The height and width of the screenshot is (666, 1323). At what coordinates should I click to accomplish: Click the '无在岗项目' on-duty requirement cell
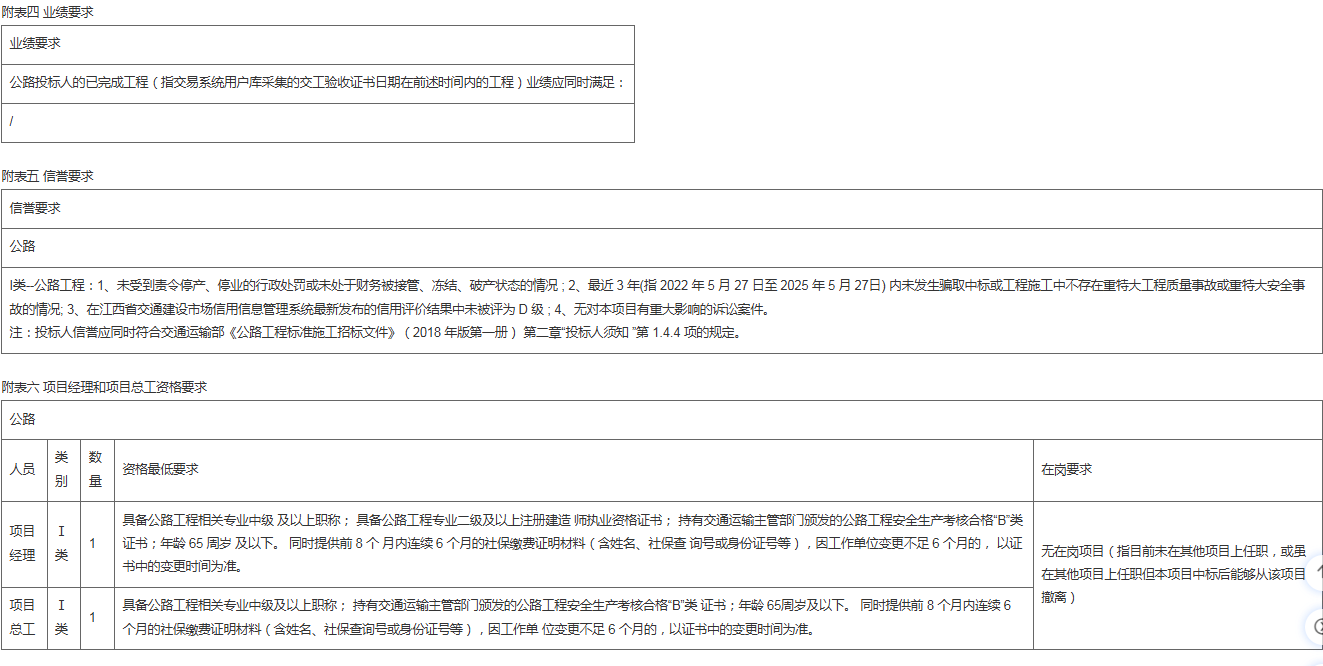pyautogui.click(x=1178, y=575)
